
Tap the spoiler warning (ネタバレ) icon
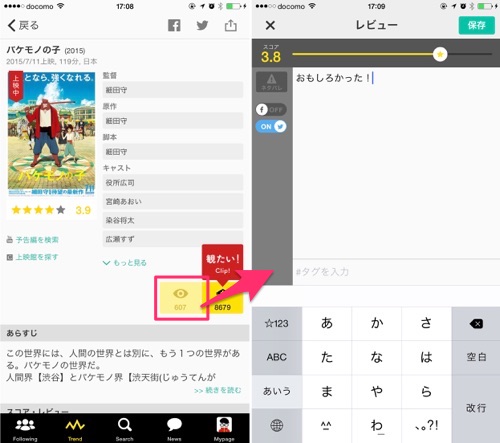click(271, 82)
